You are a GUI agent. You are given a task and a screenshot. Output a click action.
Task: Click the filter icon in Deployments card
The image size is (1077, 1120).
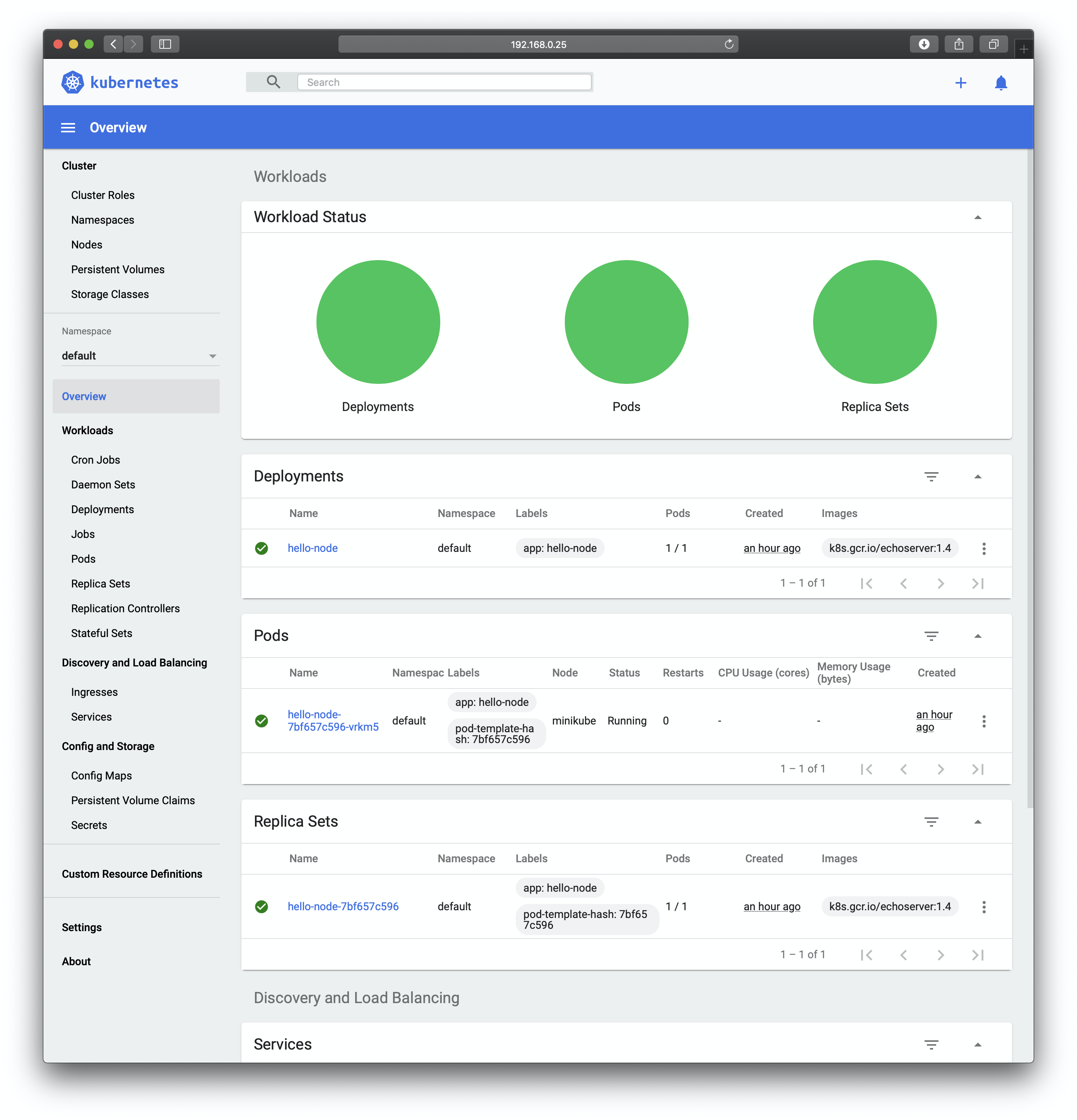931,476
